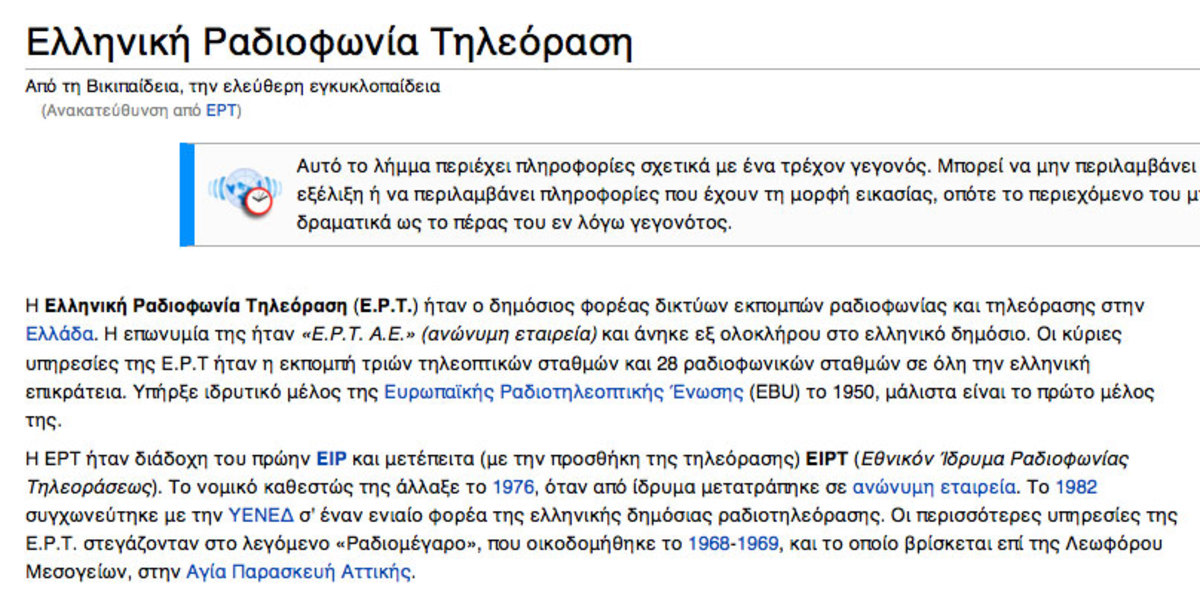Click the Ανακατεύθυνση από redirect note

pyautogui.click(x=122, y=111)
